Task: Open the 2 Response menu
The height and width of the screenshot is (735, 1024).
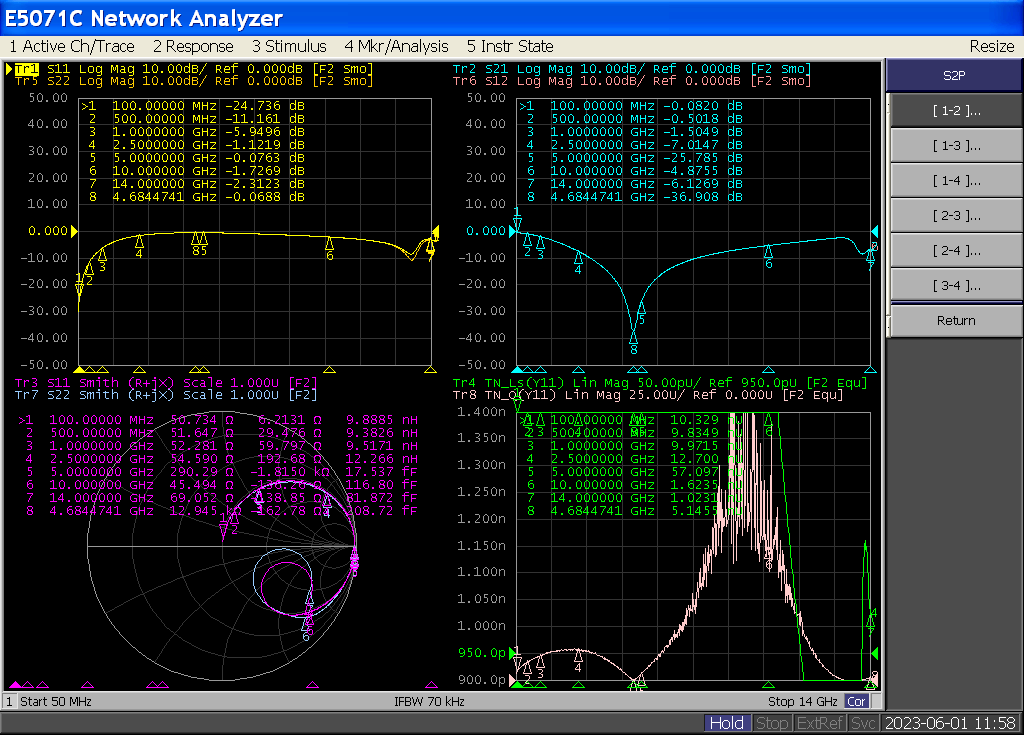Action: pos(193,46)
